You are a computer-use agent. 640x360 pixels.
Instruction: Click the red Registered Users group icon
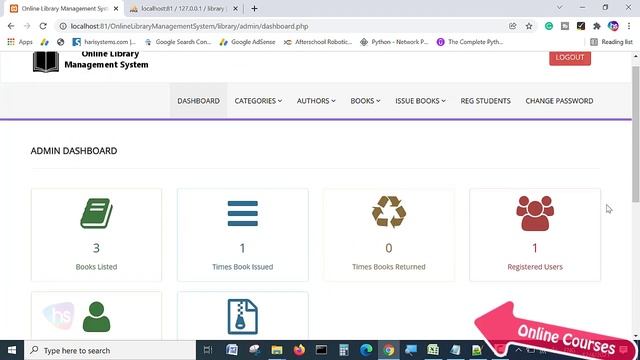[x=535, y=213]
